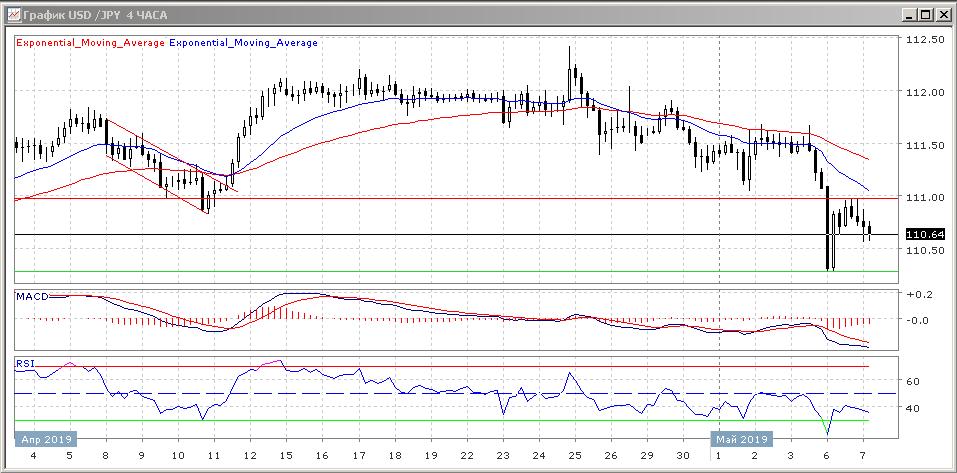
Task: Click the current price tag 110.64
Action: click(x=925, y=234)
